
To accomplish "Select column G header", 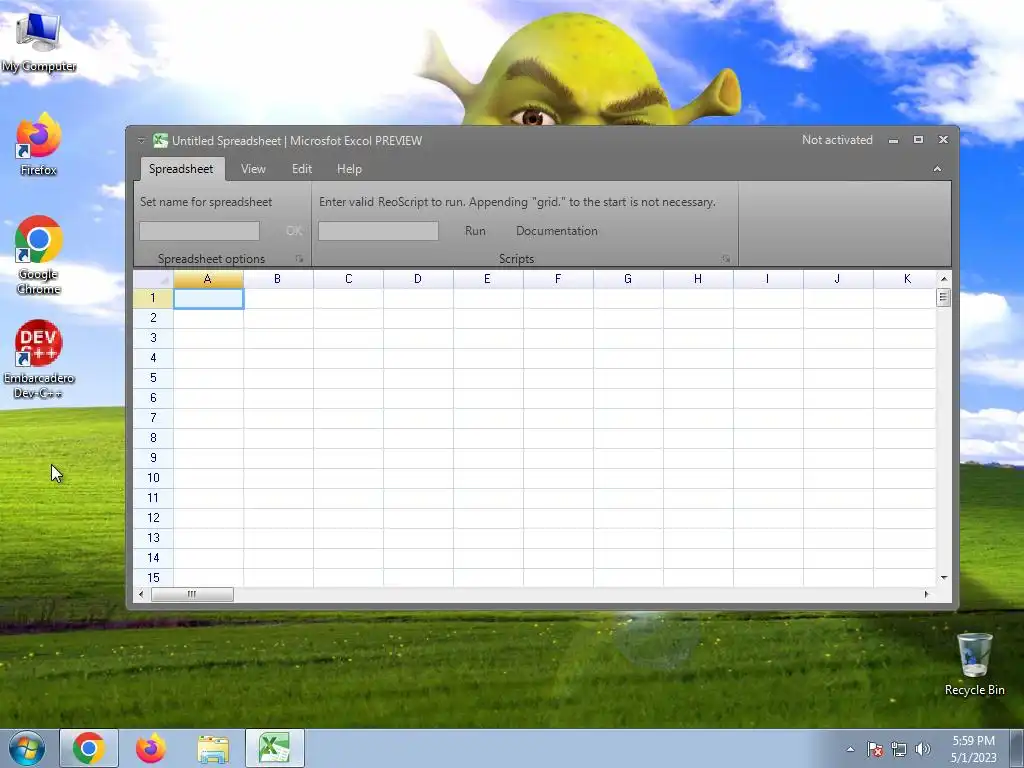I will 628,279.
